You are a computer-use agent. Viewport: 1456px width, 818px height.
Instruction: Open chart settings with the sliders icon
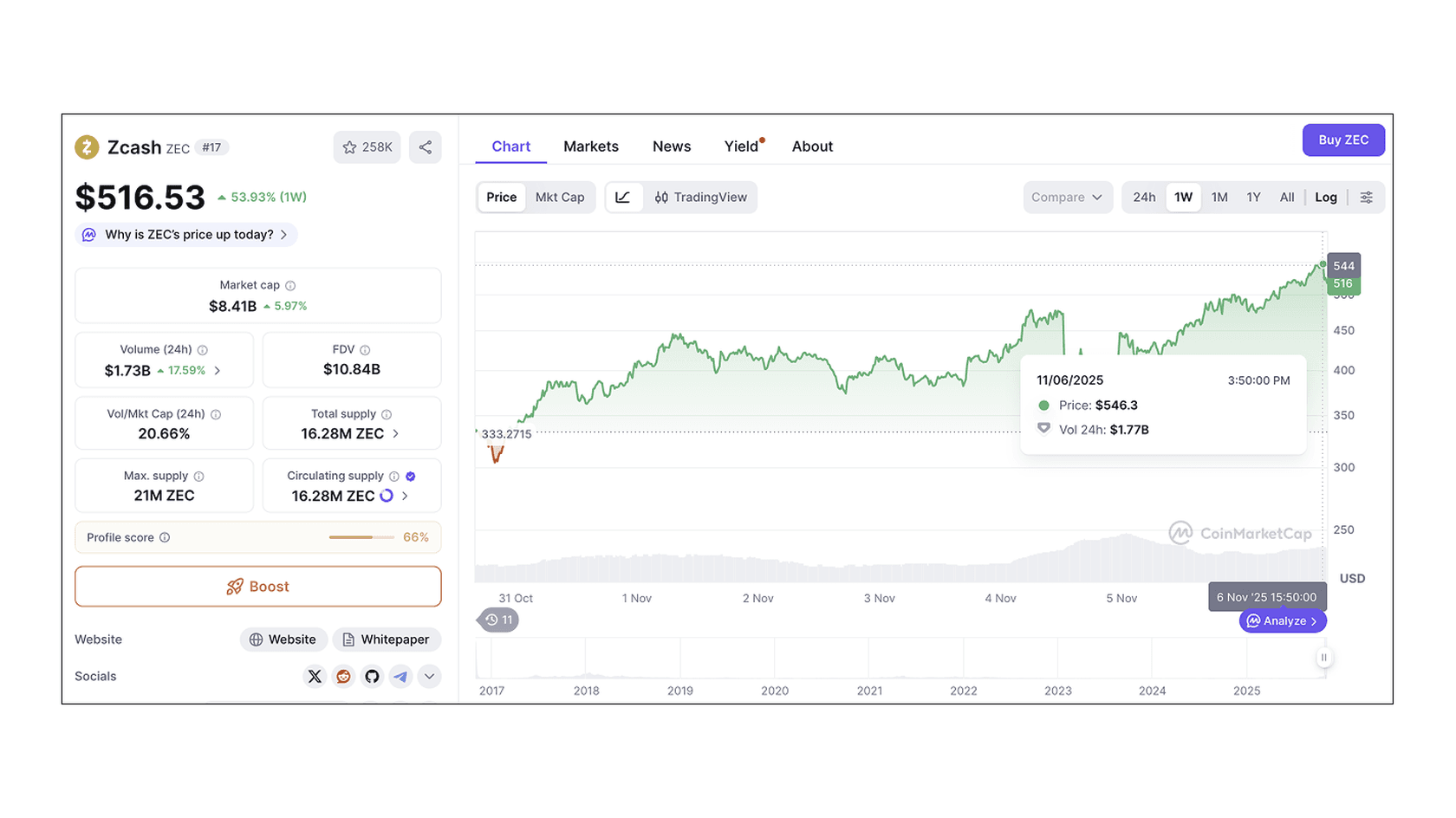[1367, 197]
